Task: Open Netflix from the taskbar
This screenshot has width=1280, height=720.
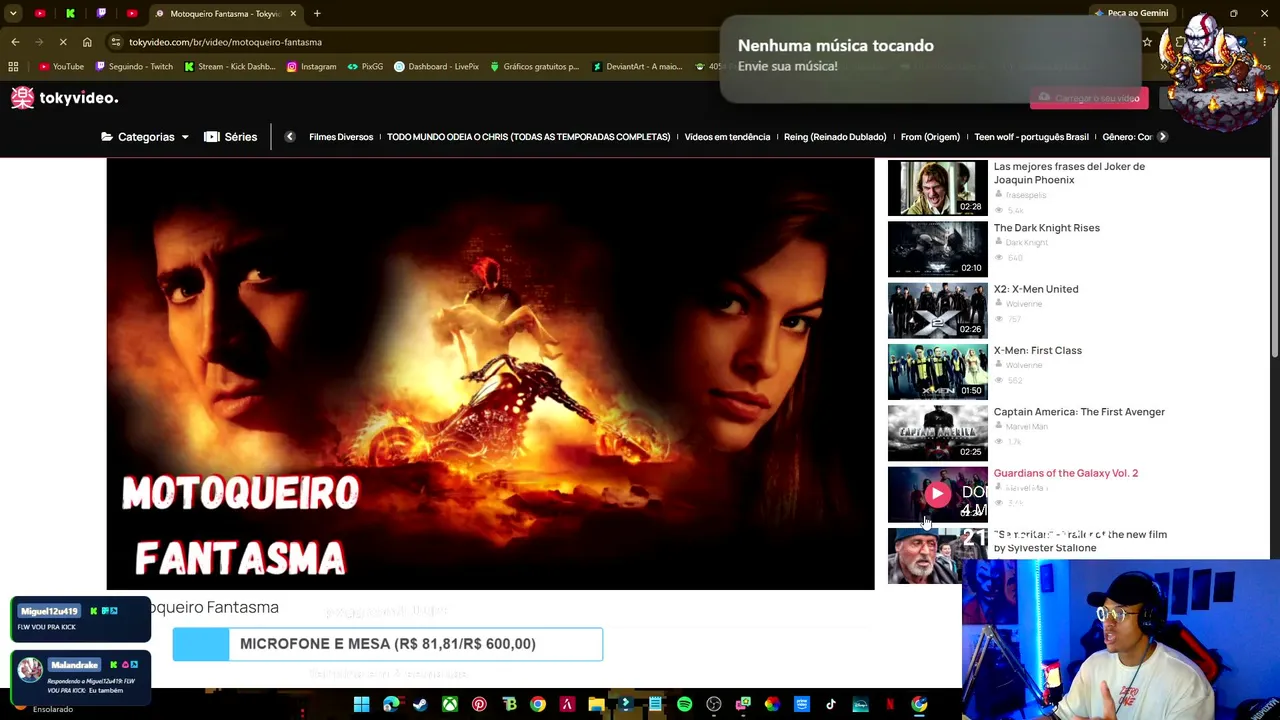Action: click(x=889, y=705)
